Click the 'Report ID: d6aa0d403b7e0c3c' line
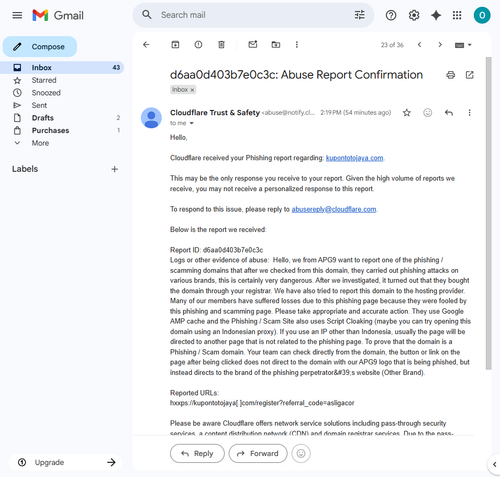This screenshot has width=500, height=477. tap(216, 250)
